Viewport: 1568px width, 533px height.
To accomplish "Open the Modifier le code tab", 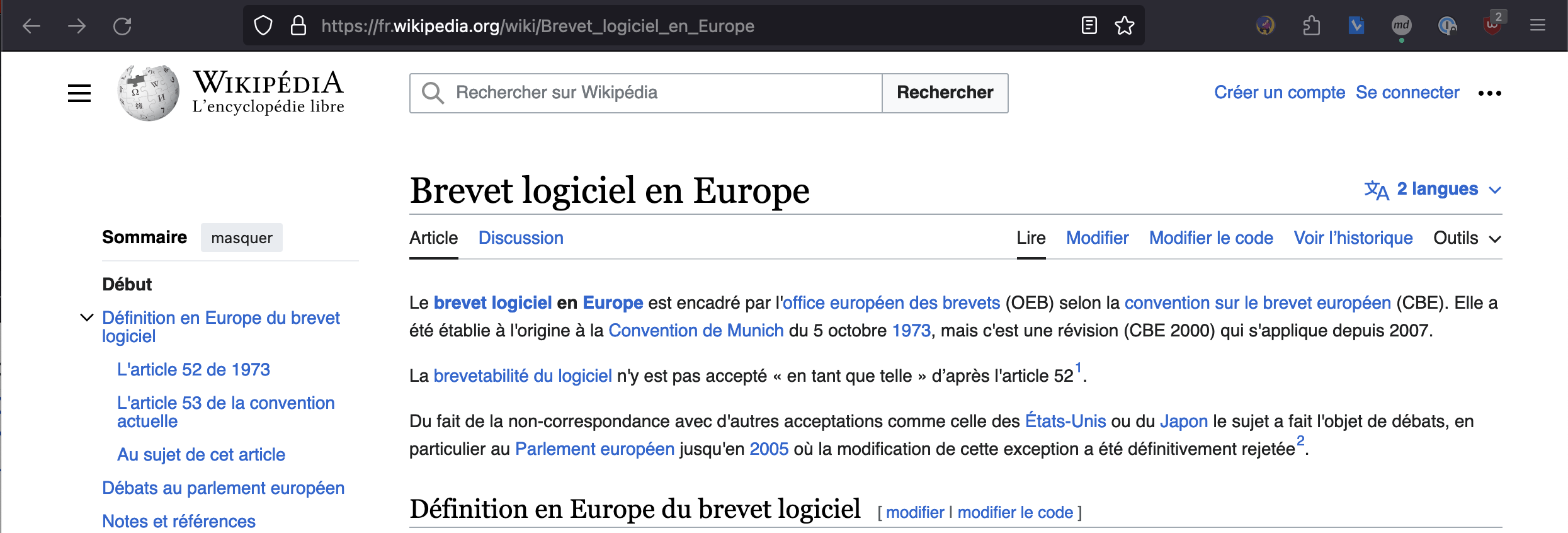I will click(1211, 238).
